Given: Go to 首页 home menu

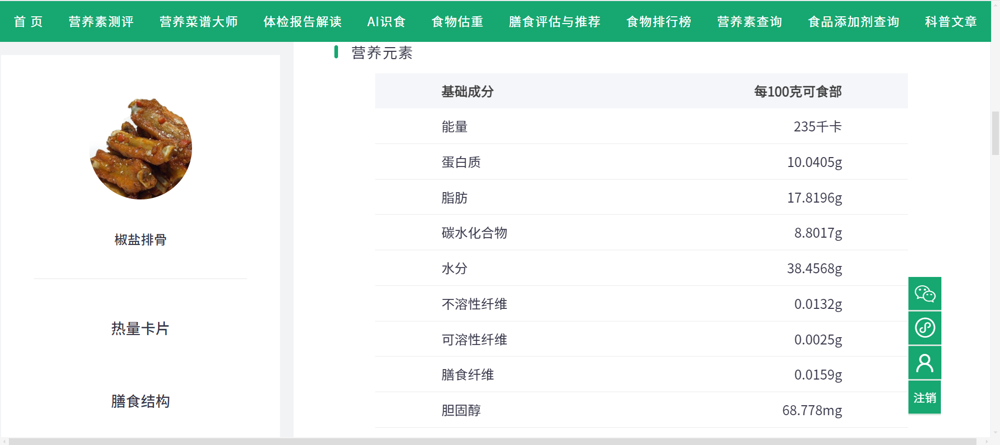Looking at the screenshot, I should pos(28,21).
